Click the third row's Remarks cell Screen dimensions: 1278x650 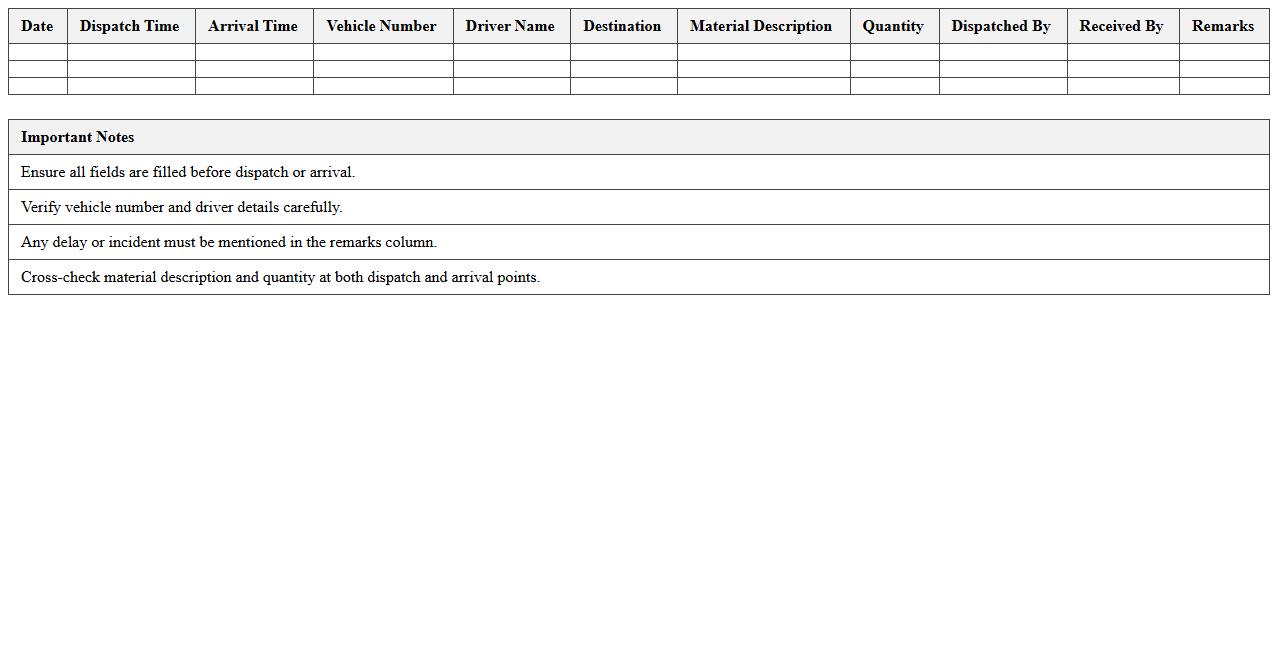[x=1223, y=87]
